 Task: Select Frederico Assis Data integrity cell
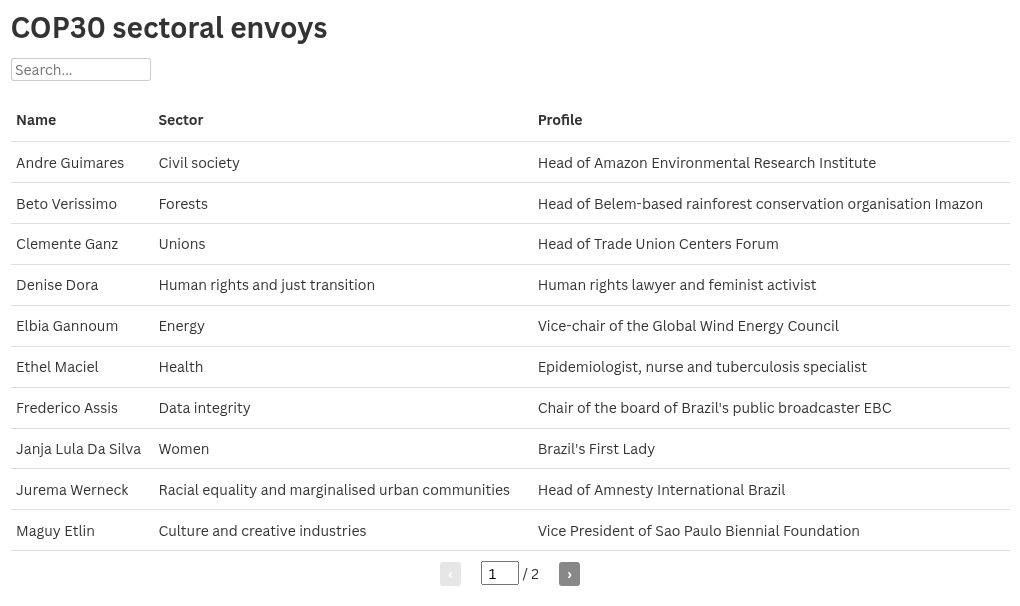point(204,408)
